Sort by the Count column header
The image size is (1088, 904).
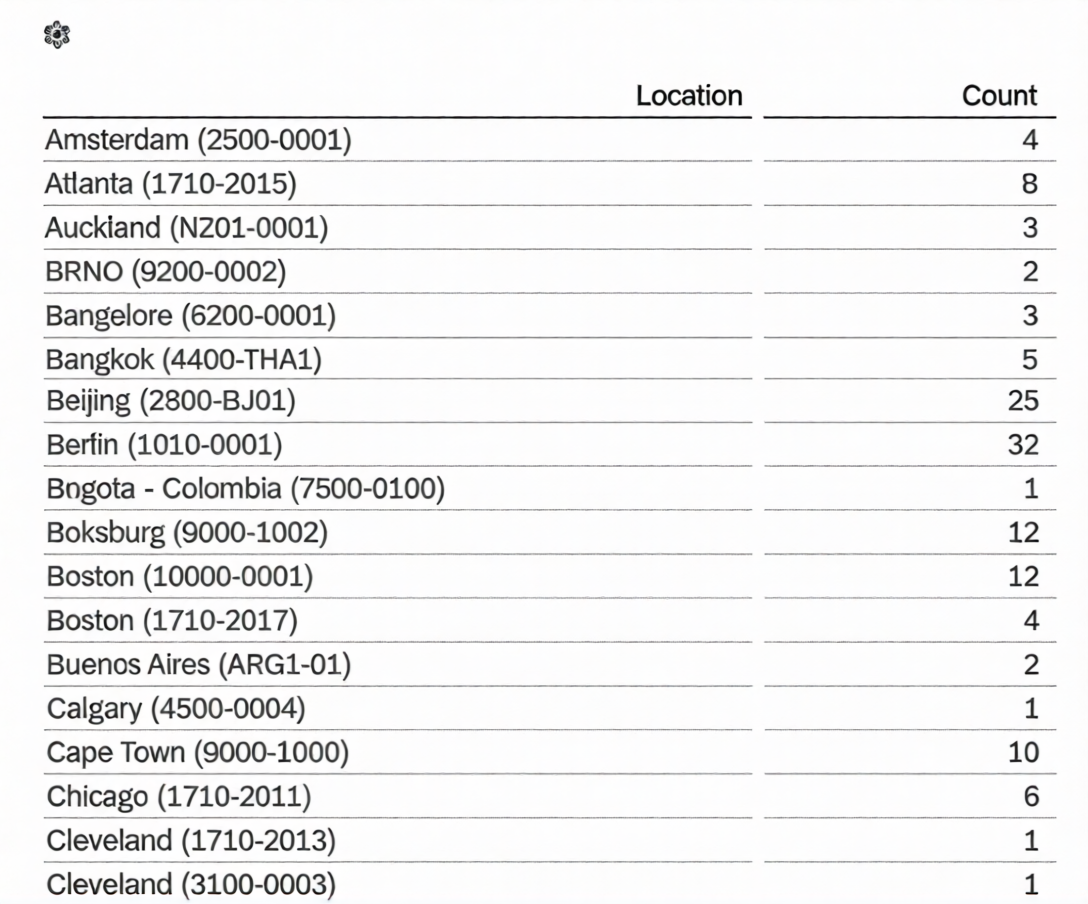click(x=999, y=96)
